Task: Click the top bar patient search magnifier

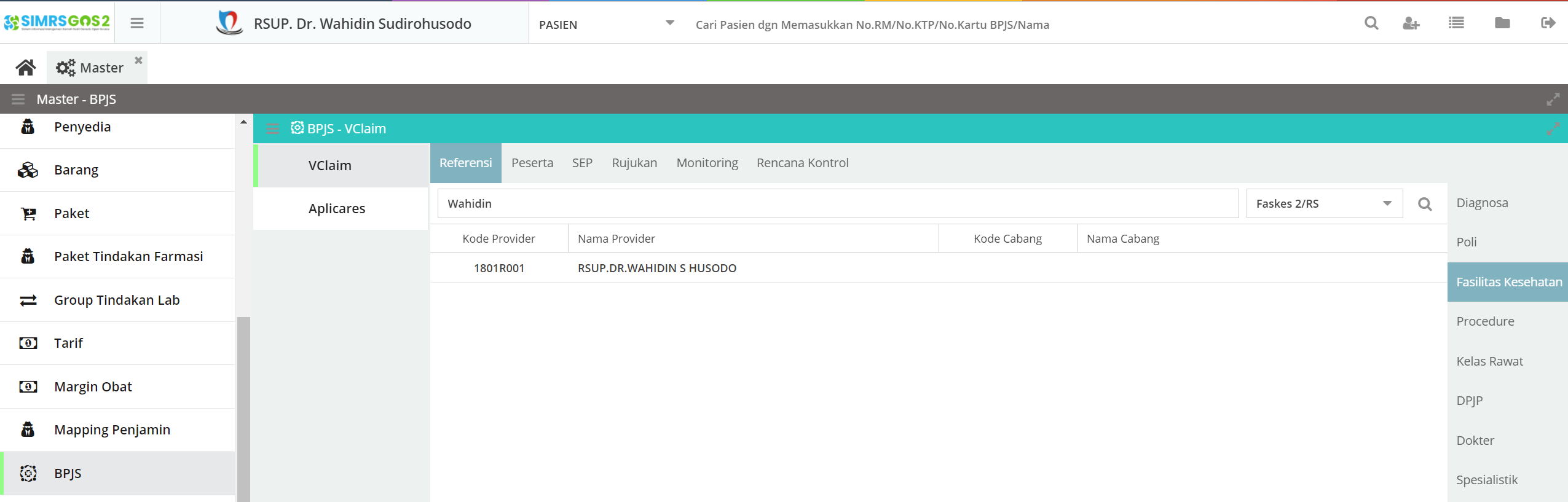Action: (x=1371, y=23)
